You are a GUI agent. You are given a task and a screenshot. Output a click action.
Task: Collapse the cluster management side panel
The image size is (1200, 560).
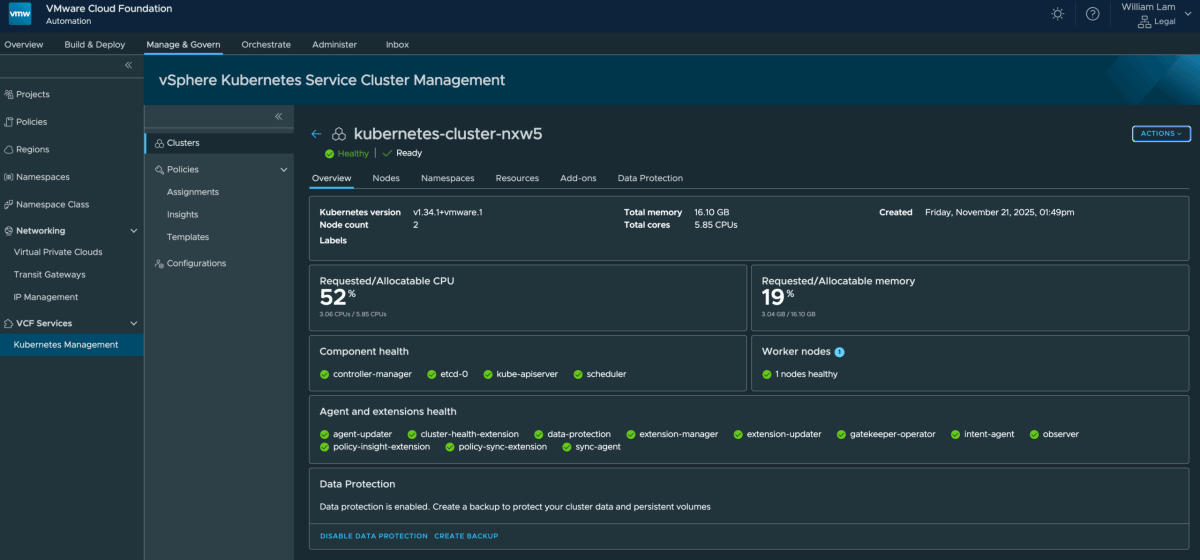coord(279,117)
